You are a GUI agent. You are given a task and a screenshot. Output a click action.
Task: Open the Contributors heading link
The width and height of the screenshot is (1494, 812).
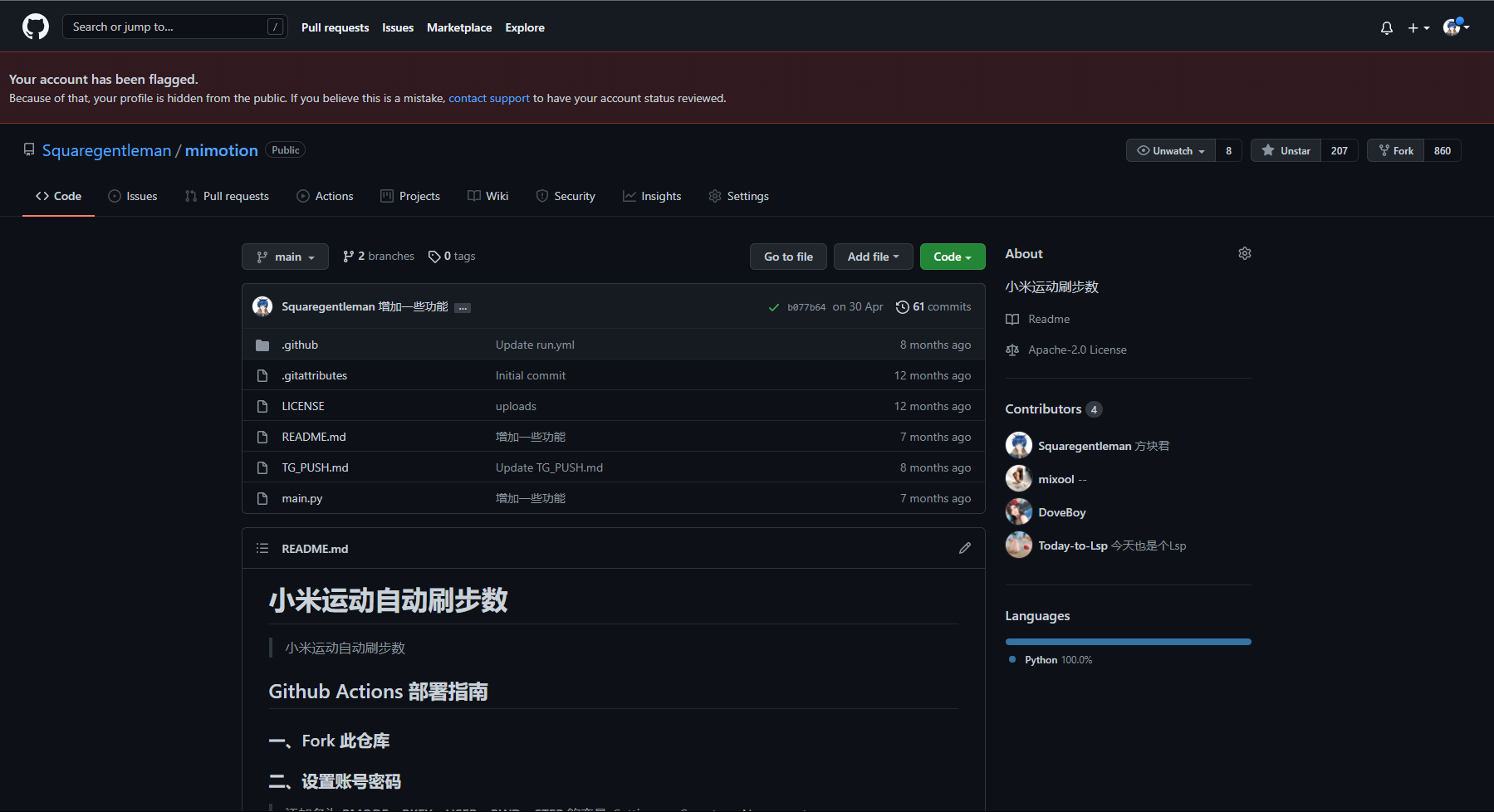coord(1053,408)
